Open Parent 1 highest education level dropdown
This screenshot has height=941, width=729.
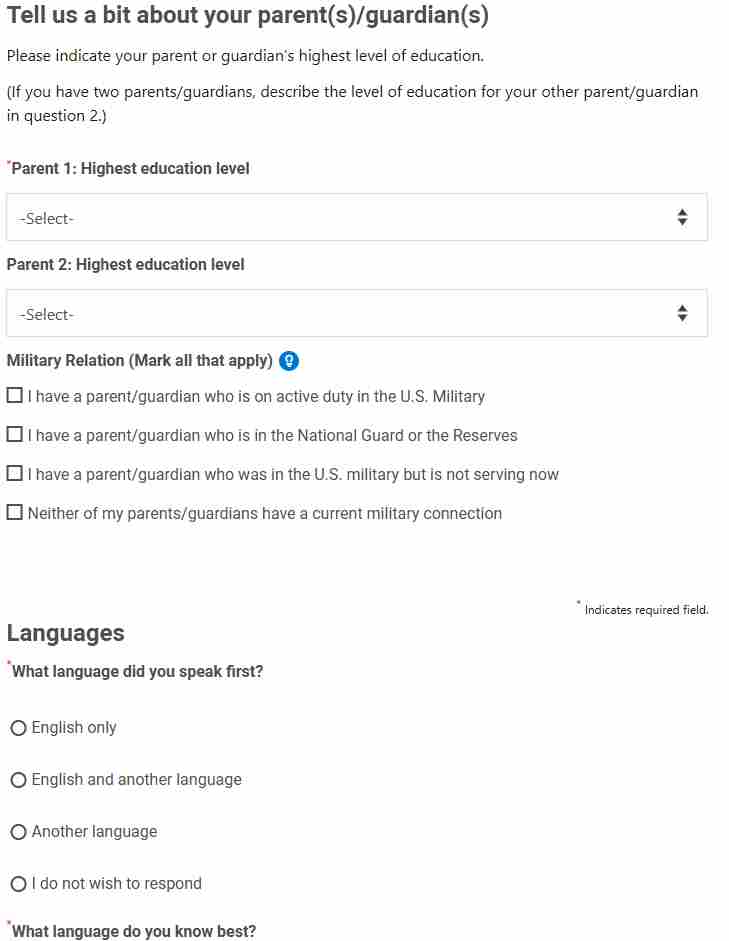[357, 217]
